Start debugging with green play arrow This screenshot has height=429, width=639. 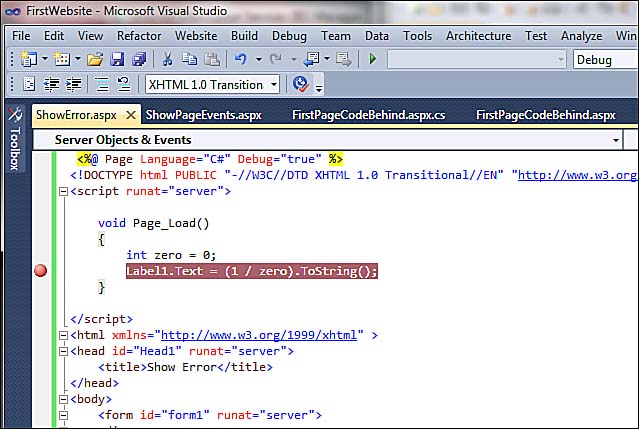point(372,59)
